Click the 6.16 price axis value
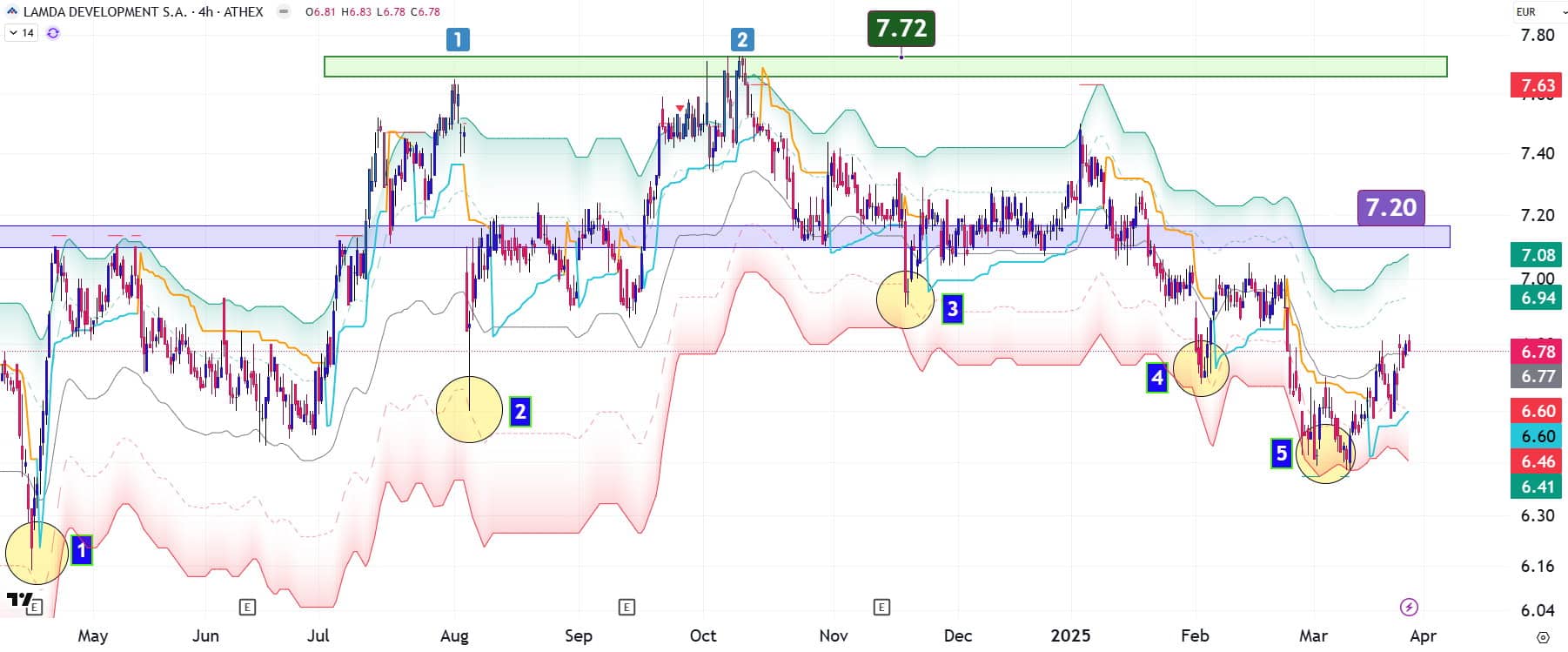The width and height of the screenshot is (1568, 652). click(1538, 566)
